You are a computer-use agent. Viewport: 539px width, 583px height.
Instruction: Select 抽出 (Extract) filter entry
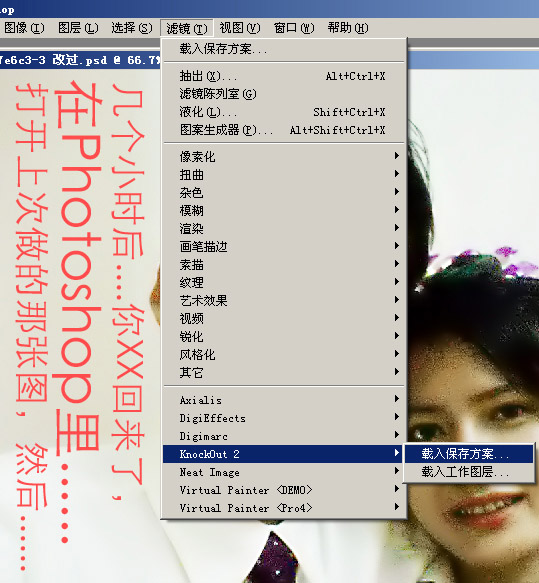pos(284,76)
